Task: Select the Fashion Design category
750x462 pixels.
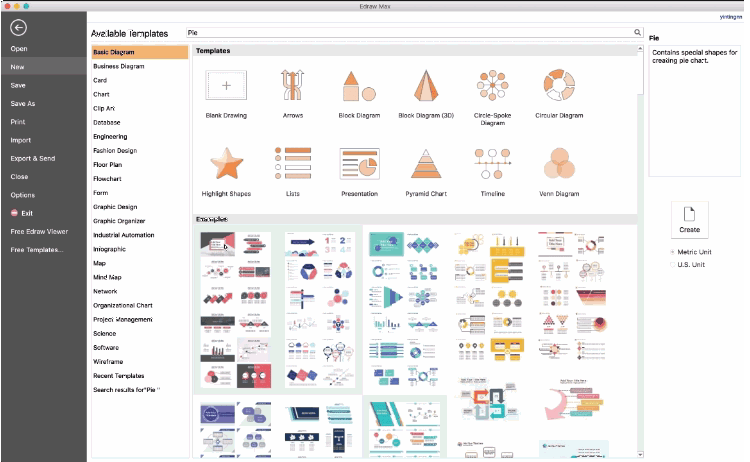Action: (115, 151)
